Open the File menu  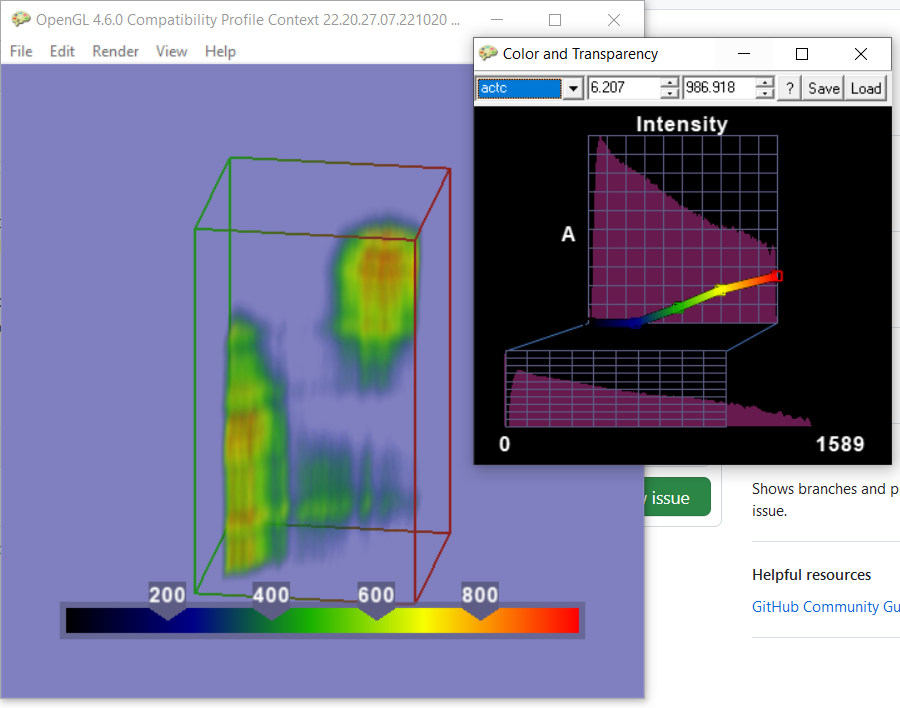[x=20, y=51]
